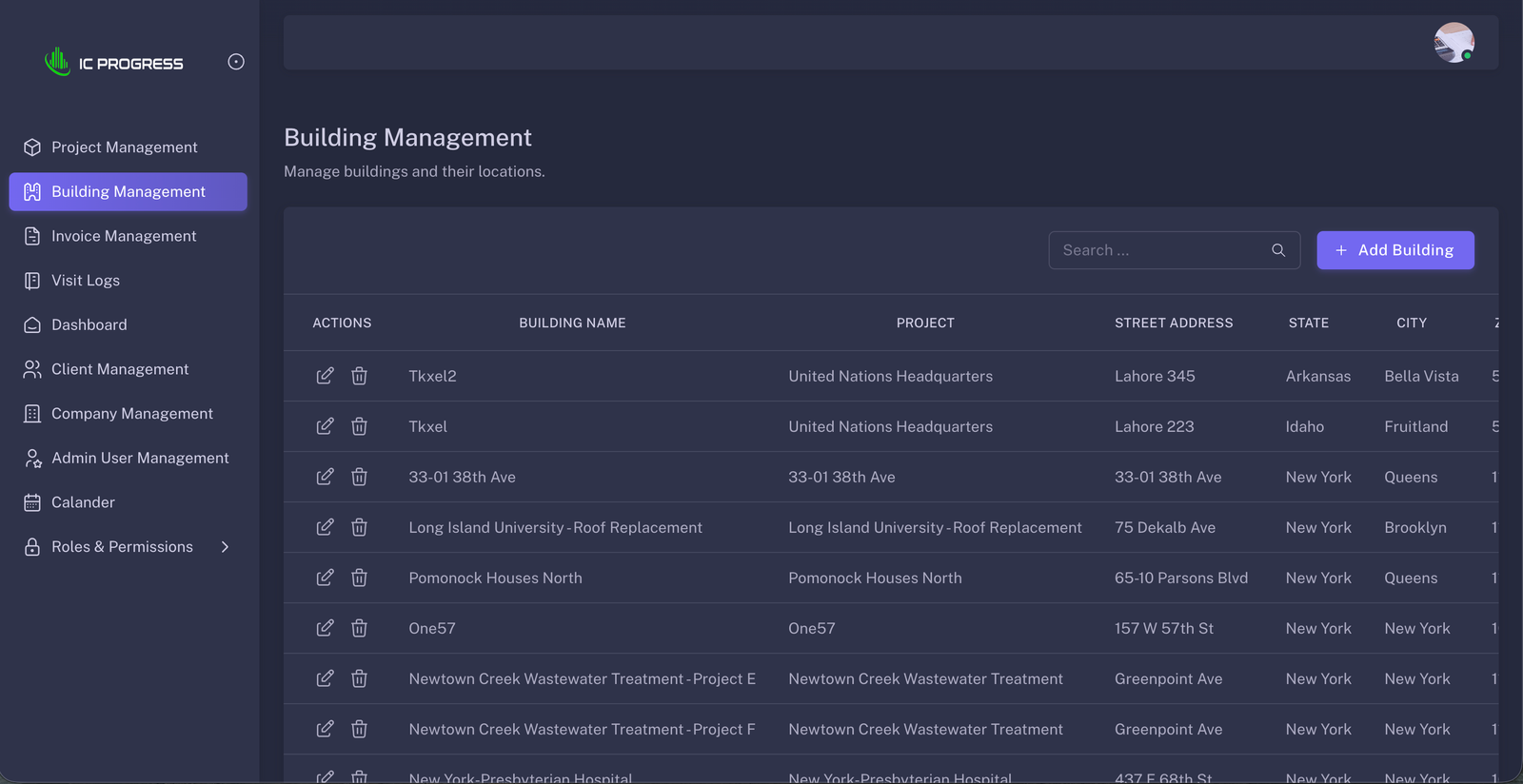Open Visit Logs page

point(128,281)
